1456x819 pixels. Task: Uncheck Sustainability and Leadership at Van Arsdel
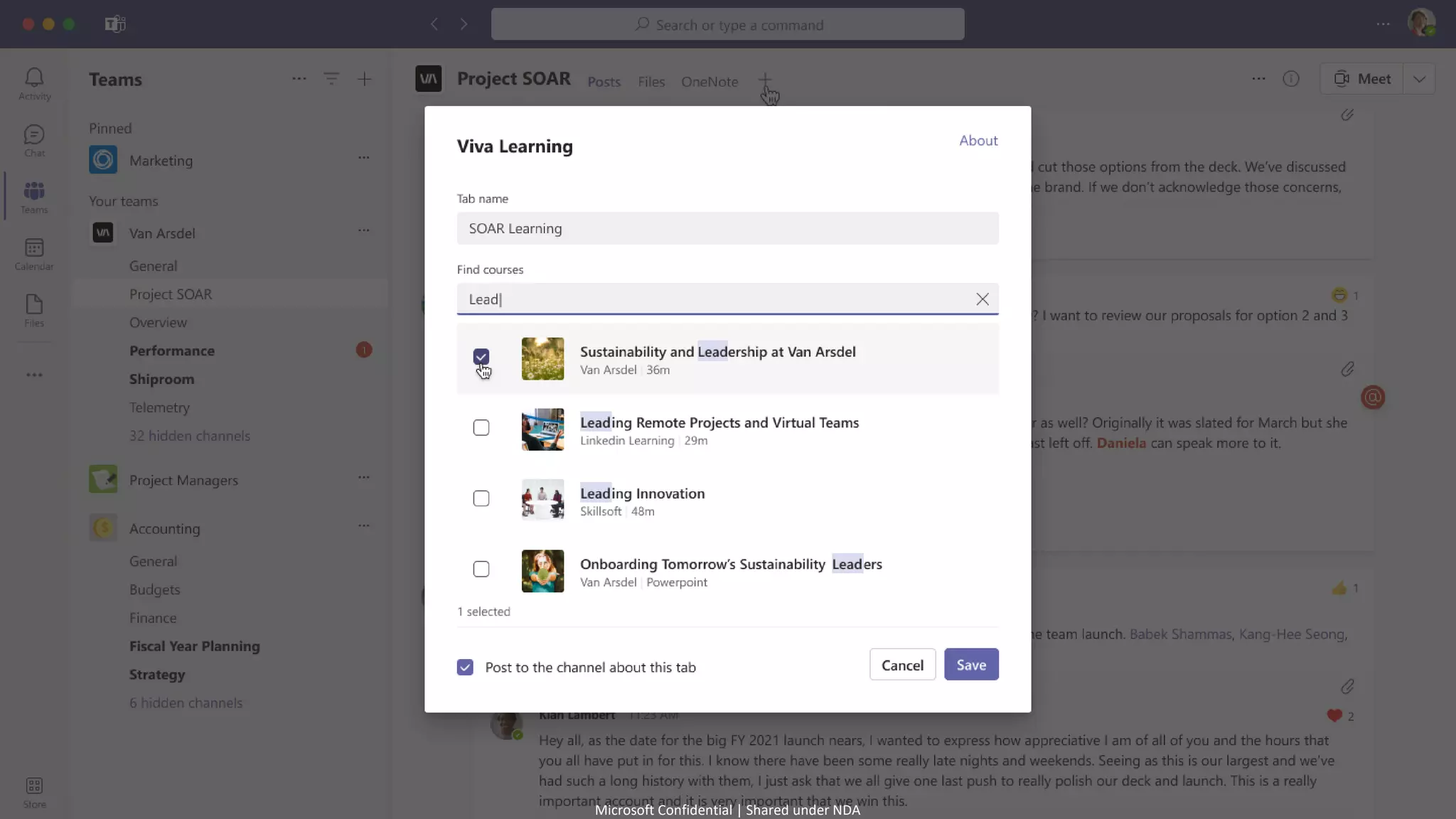tap(481, 357)
